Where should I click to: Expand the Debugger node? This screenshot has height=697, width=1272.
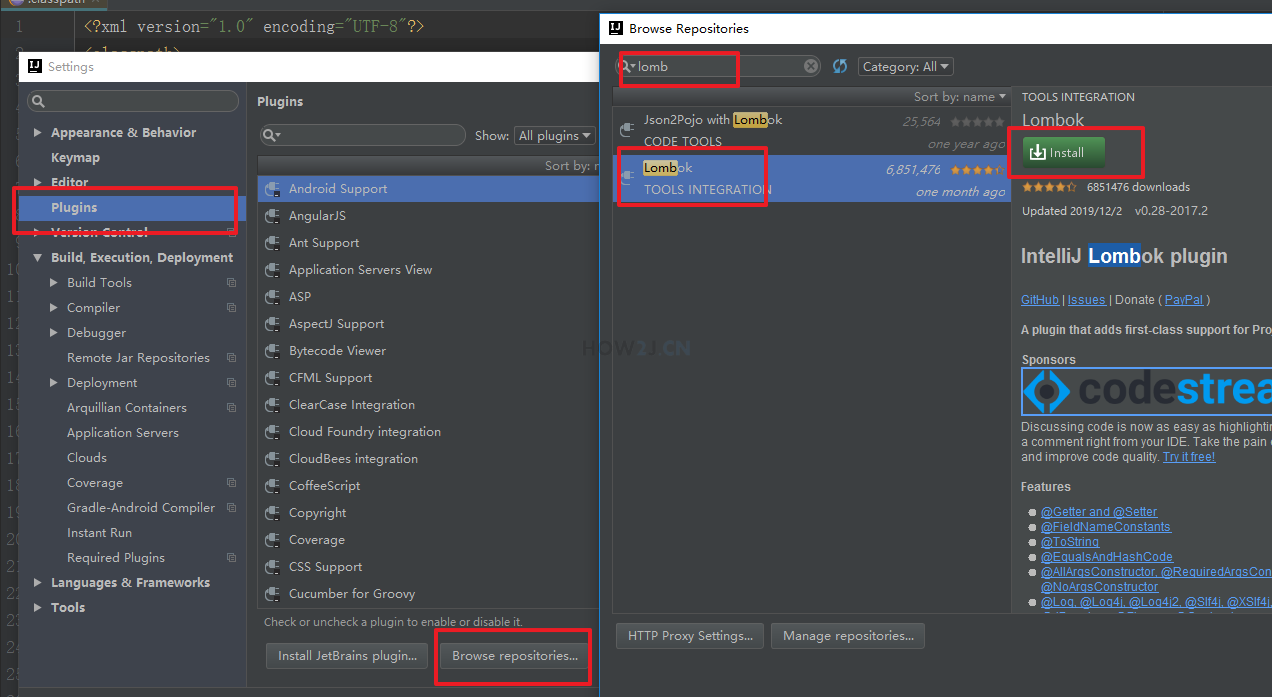54,333
